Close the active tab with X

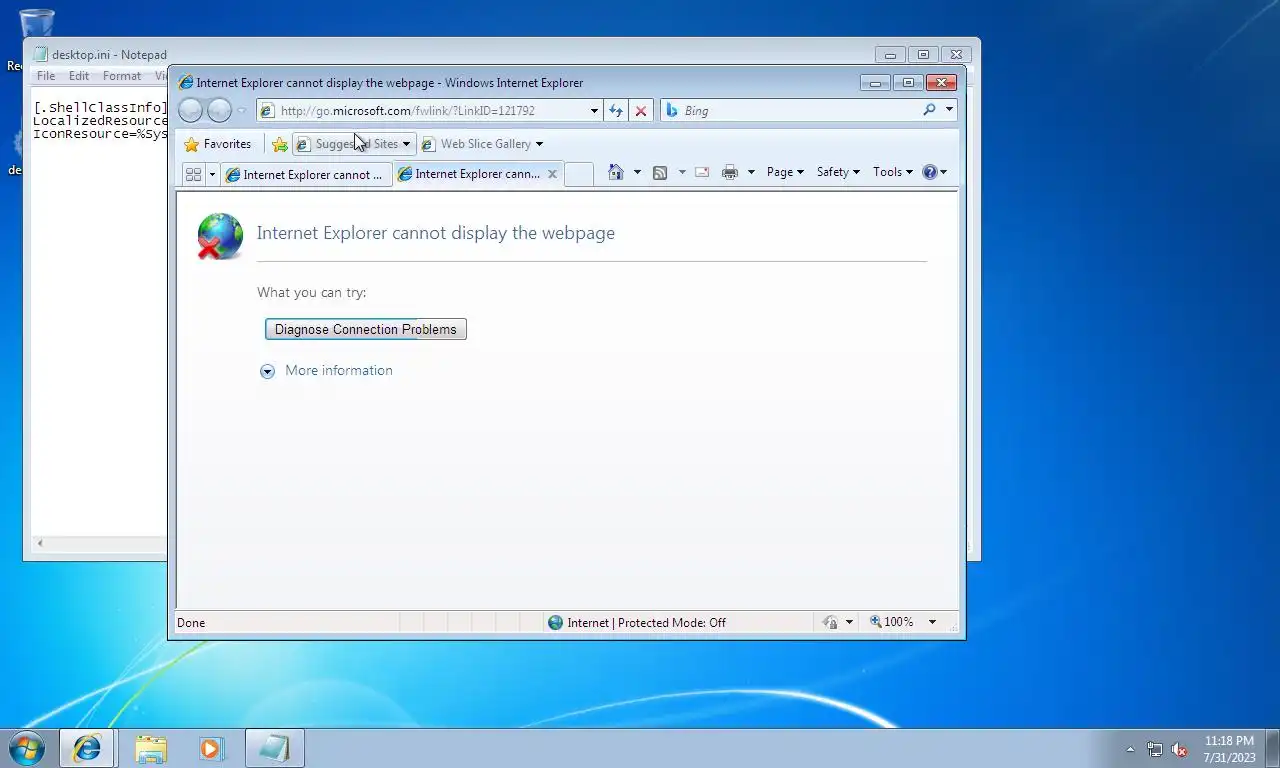[x=552, y=174]
